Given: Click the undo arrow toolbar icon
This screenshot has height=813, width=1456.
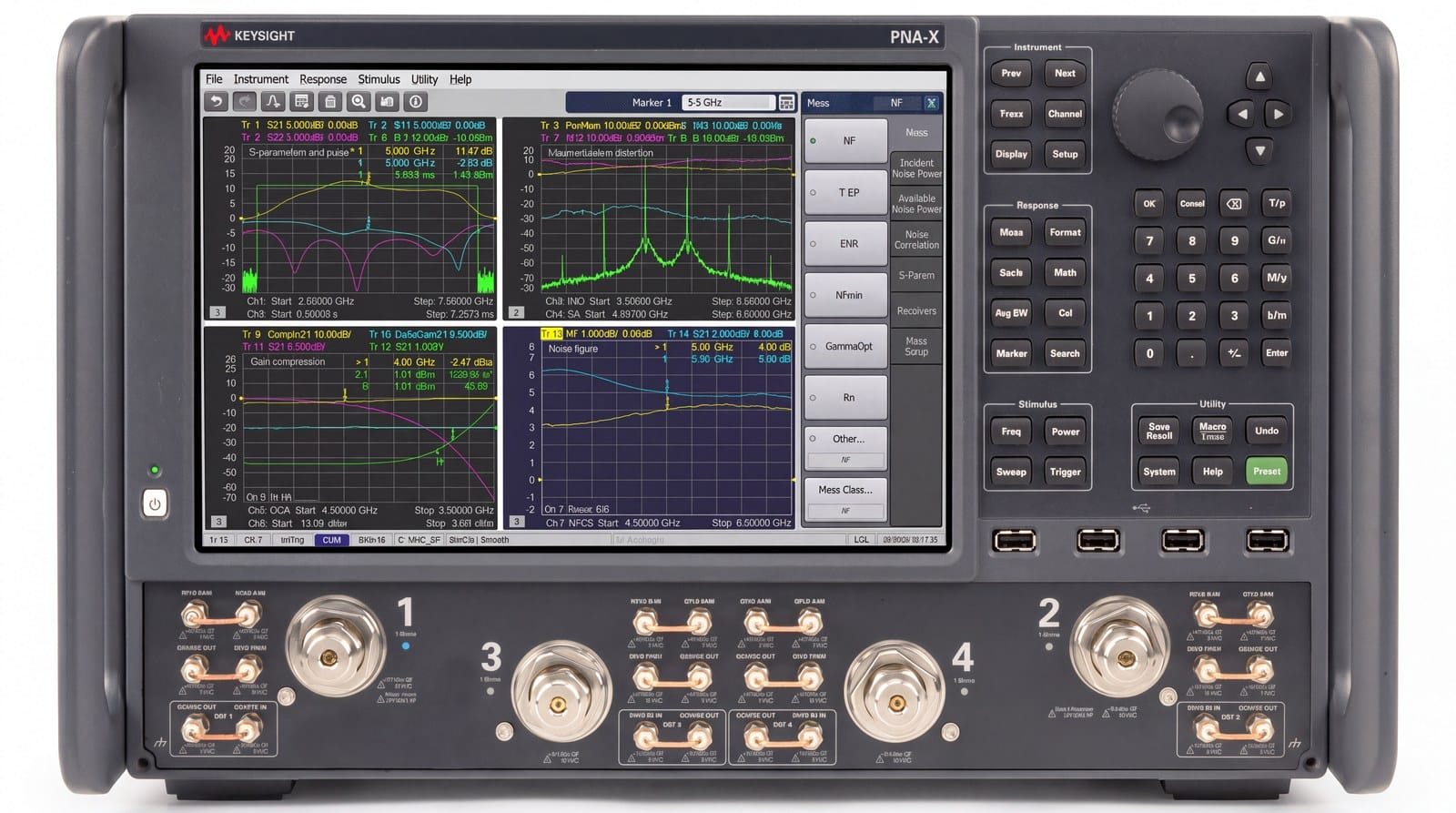Looking at the screenshot, I should click(x=216, y=102).
